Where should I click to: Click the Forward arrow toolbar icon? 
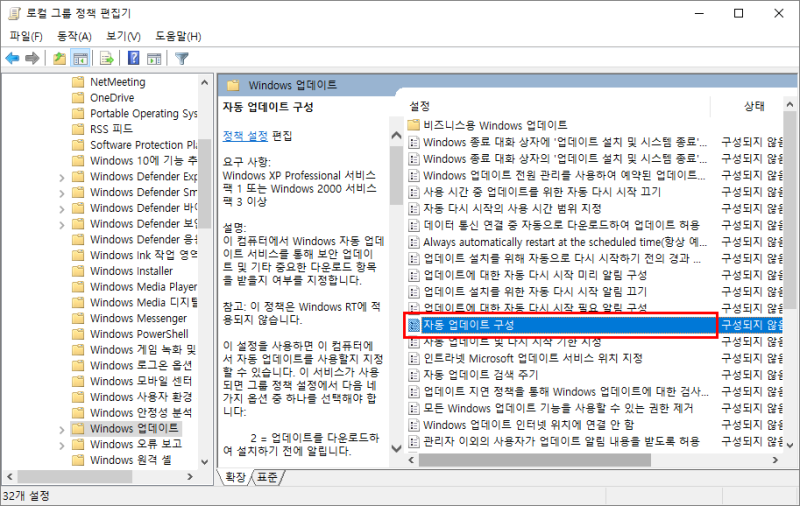[32, 59]
